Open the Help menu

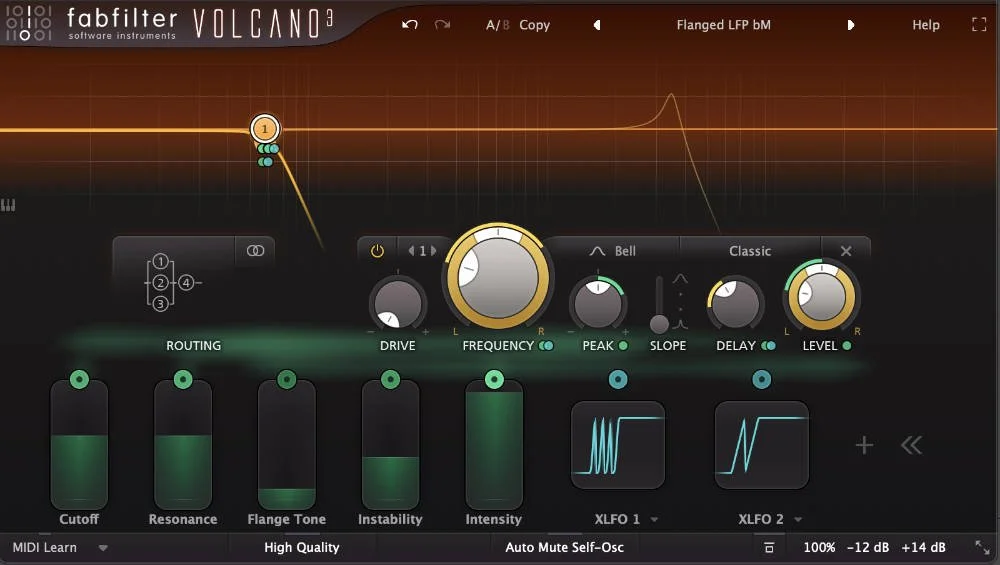tap(925, 25)
